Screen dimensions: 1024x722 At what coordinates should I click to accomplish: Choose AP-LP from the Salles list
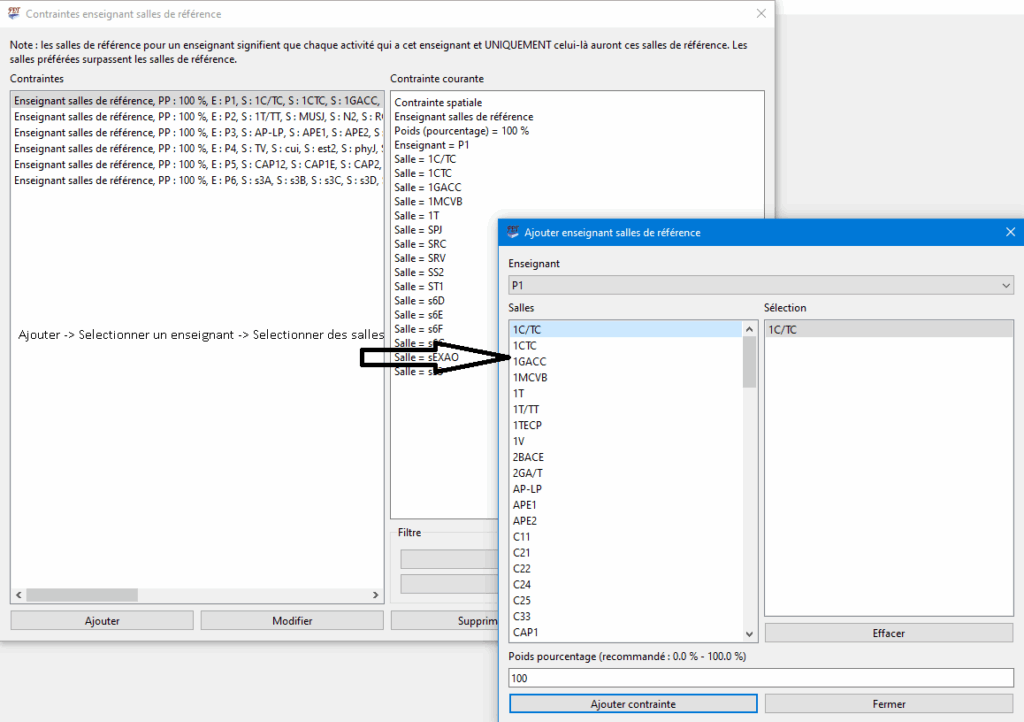[528, 489]
